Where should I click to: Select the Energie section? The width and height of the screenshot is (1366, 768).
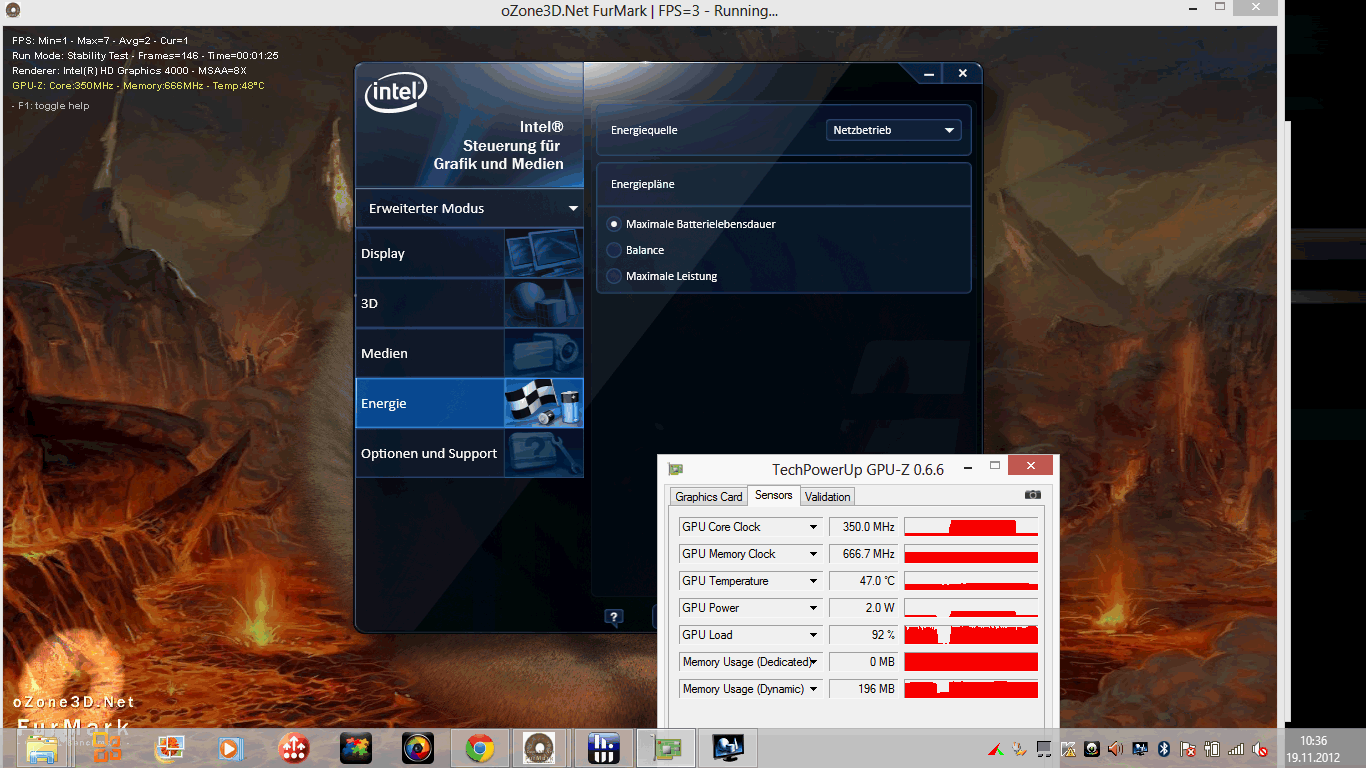click(469, 403)
